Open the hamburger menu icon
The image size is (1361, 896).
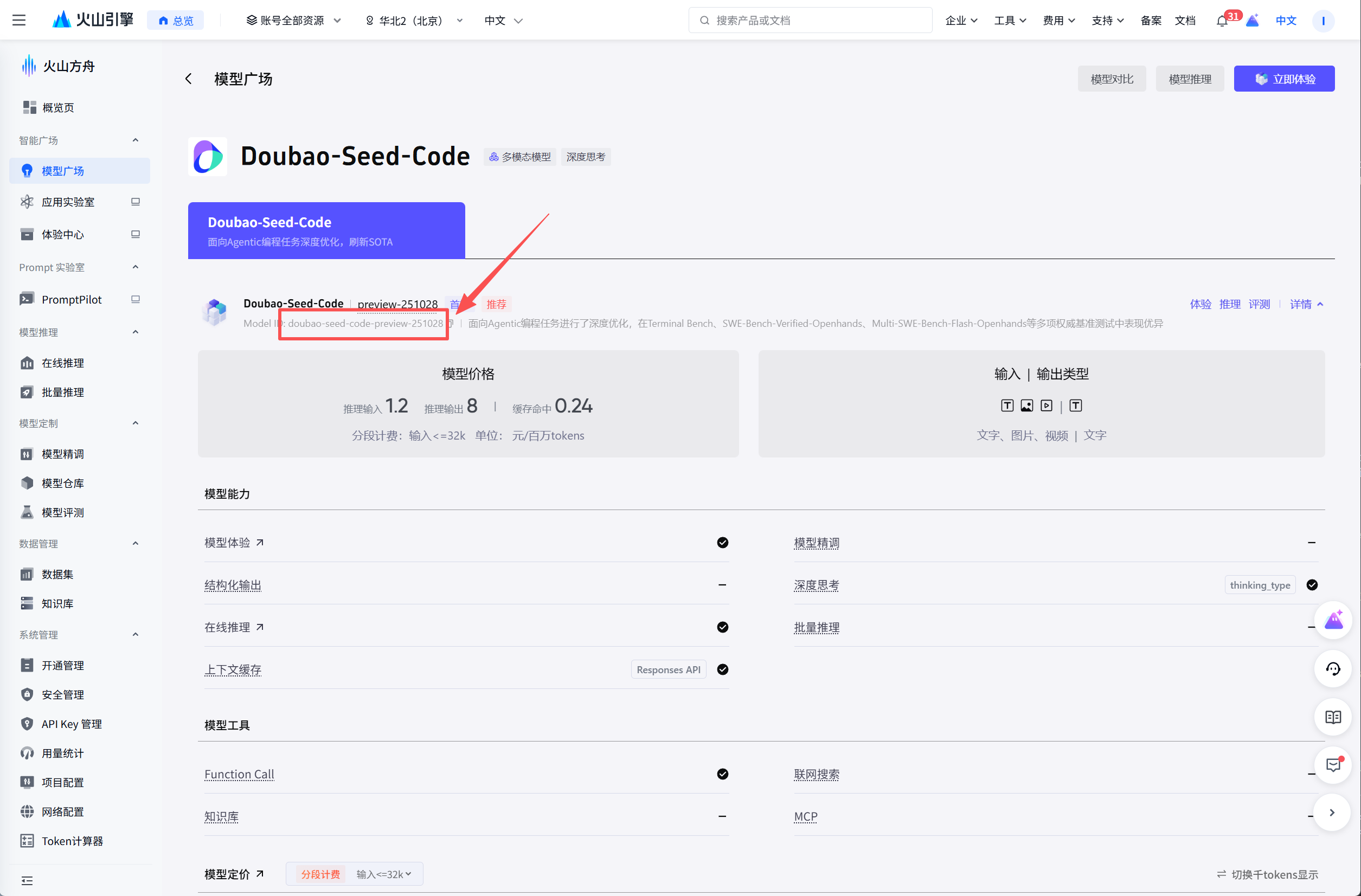coord(19,21)
